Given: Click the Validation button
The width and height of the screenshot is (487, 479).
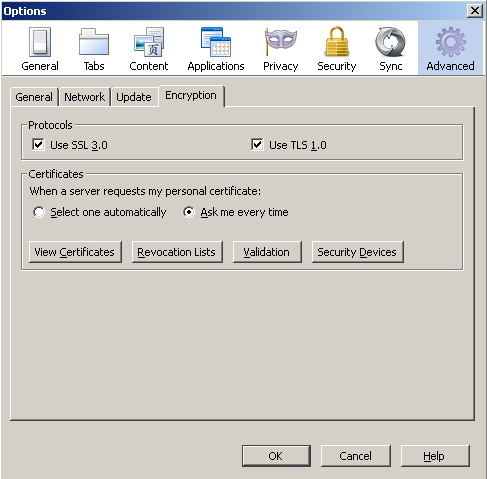Looking at the screenshot, I should (x=267, y=252).
